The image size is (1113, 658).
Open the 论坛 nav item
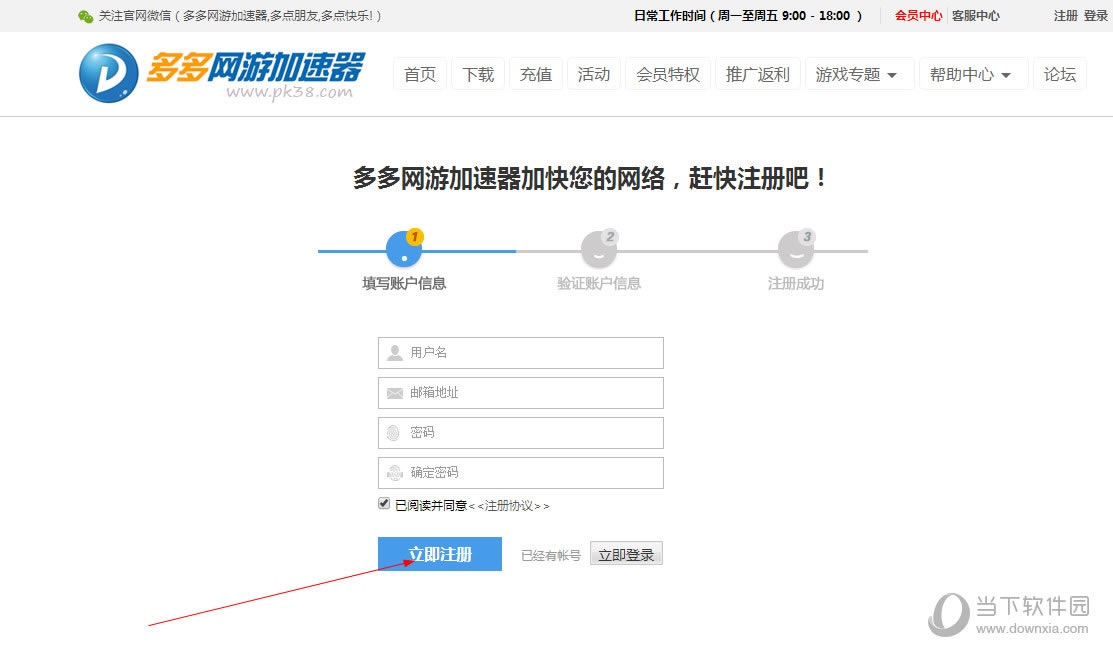click(1060, 74)
